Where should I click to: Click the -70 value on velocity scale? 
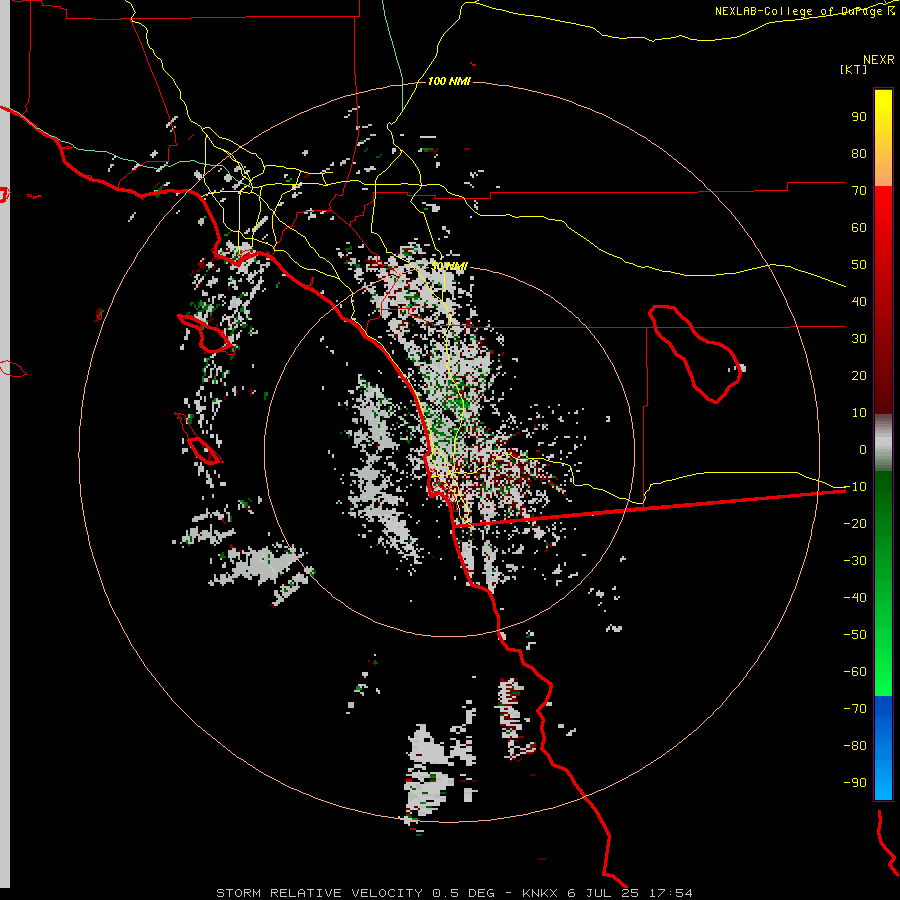click(x=855, y=709)
